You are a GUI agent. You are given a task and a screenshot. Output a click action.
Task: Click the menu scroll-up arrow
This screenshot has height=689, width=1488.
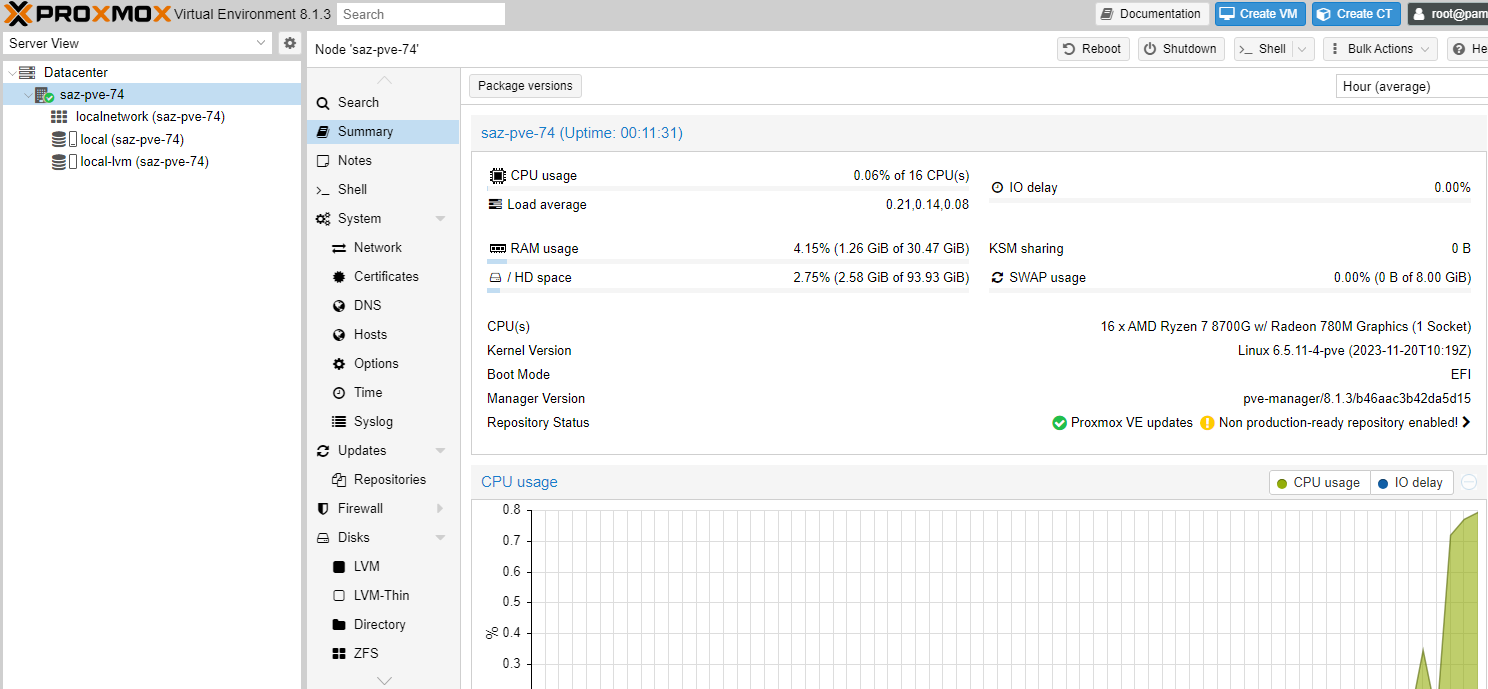point(384,79)
